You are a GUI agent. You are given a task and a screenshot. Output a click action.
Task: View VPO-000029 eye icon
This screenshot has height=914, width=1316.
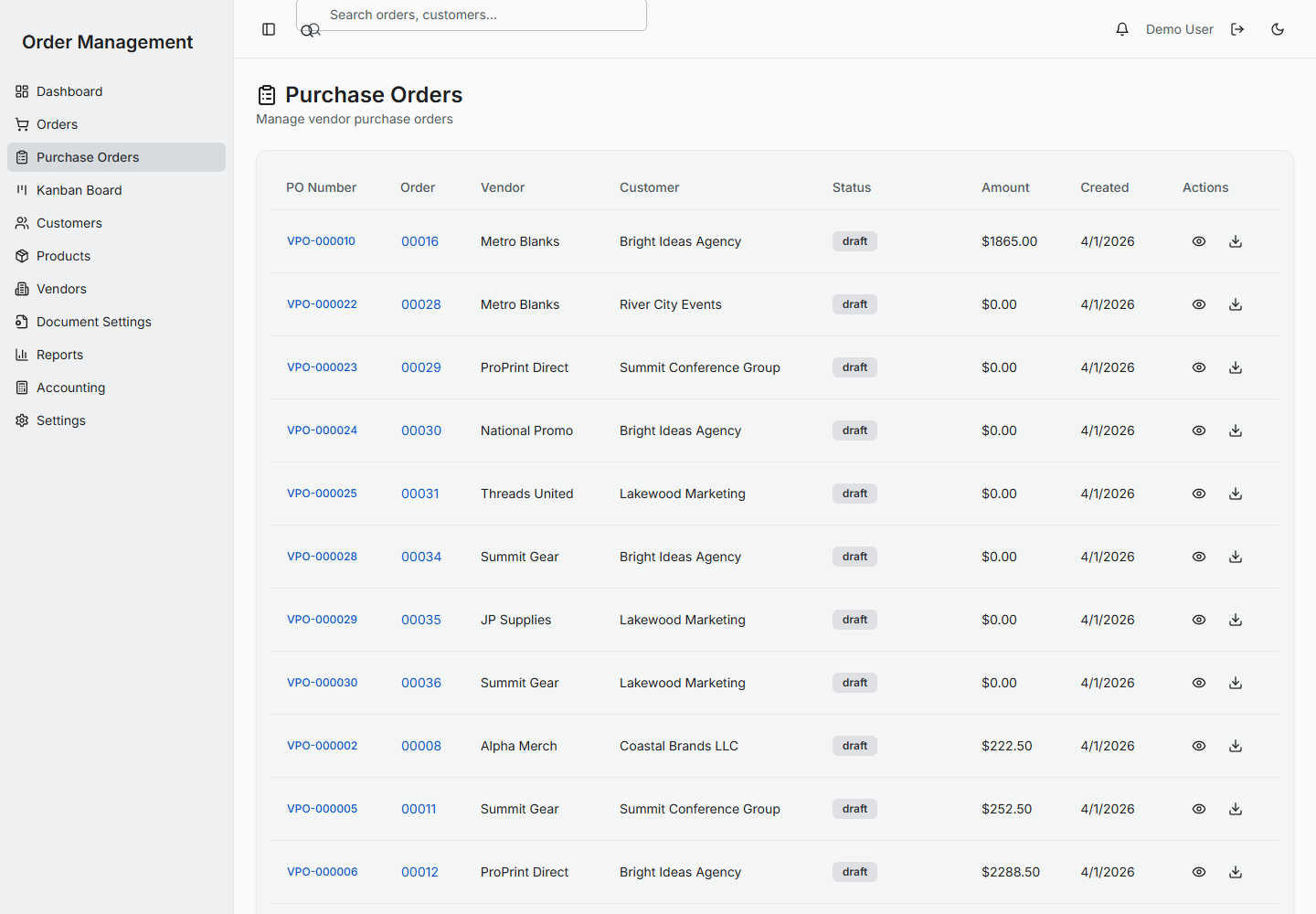(x=1199, y=620)
